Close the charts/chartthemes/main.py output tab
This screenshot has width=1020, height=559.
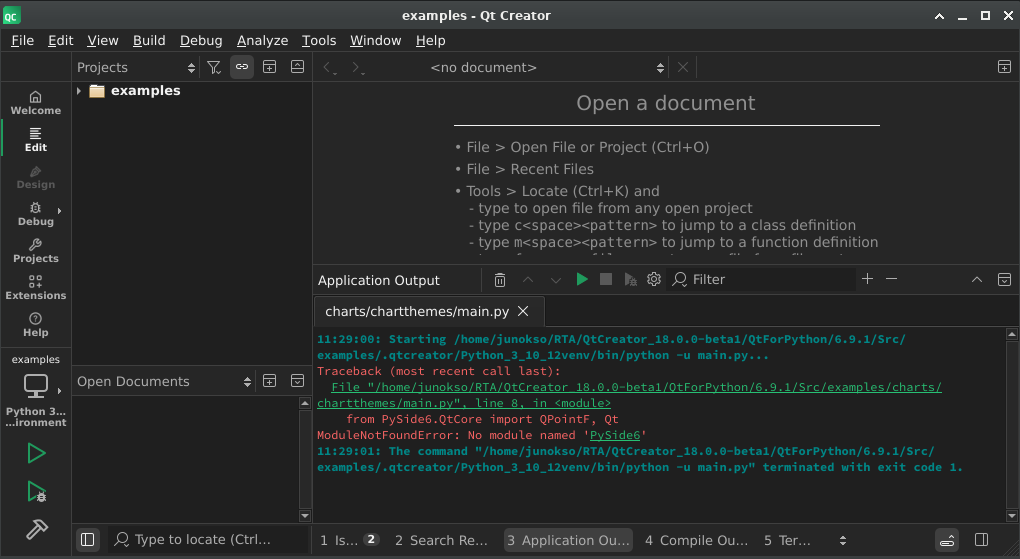point(523,312)
